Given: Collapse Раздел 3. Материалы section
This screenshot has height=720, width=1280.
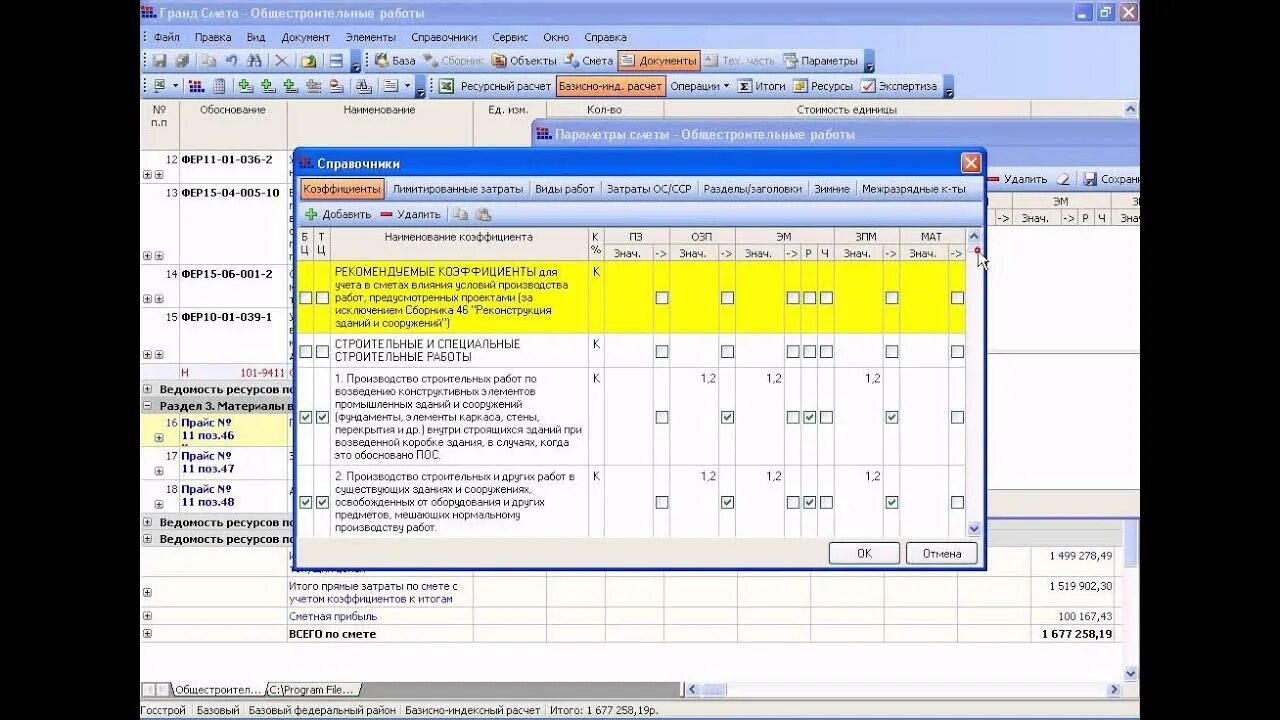Looking at the screenshot, I should click(x=148, y=406).
